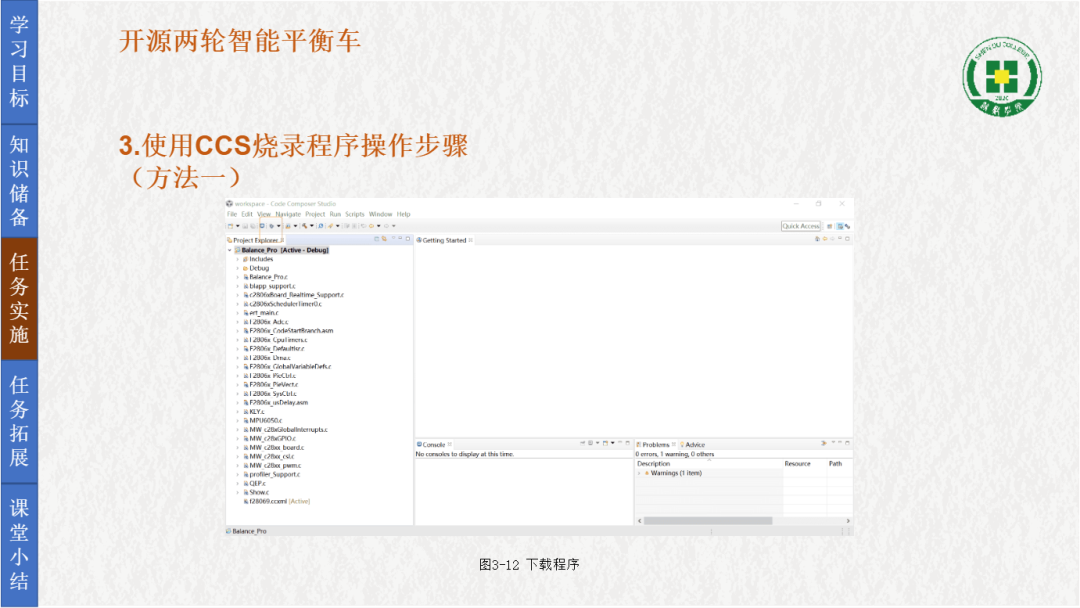Click the Open Console icon
The height and width of the screenshot is (608, 1080).
coord(605,443)
